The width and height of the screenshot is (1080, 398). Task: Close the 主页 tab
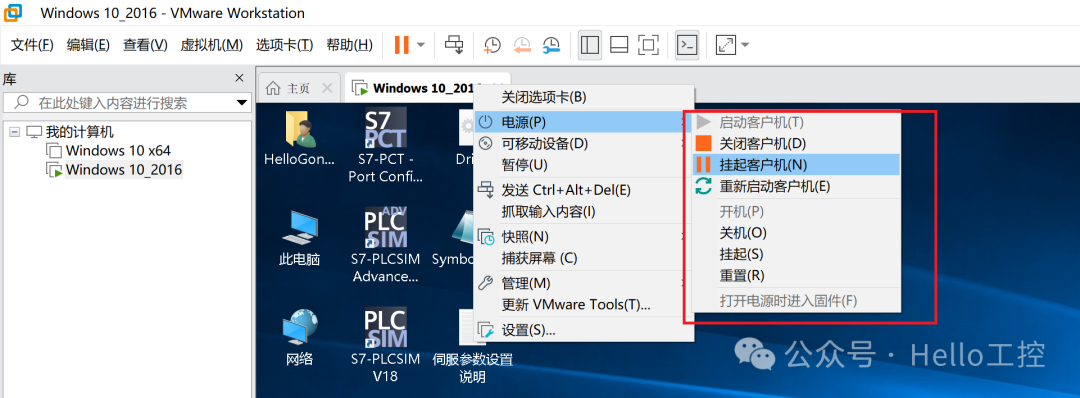[327, 88]
